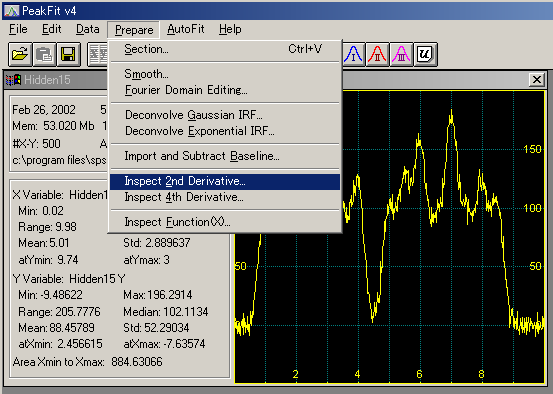The height and width of the screenshot is (394, 553).
Task: Click the Max: 196.2914 value
Action: pos(158,295)
